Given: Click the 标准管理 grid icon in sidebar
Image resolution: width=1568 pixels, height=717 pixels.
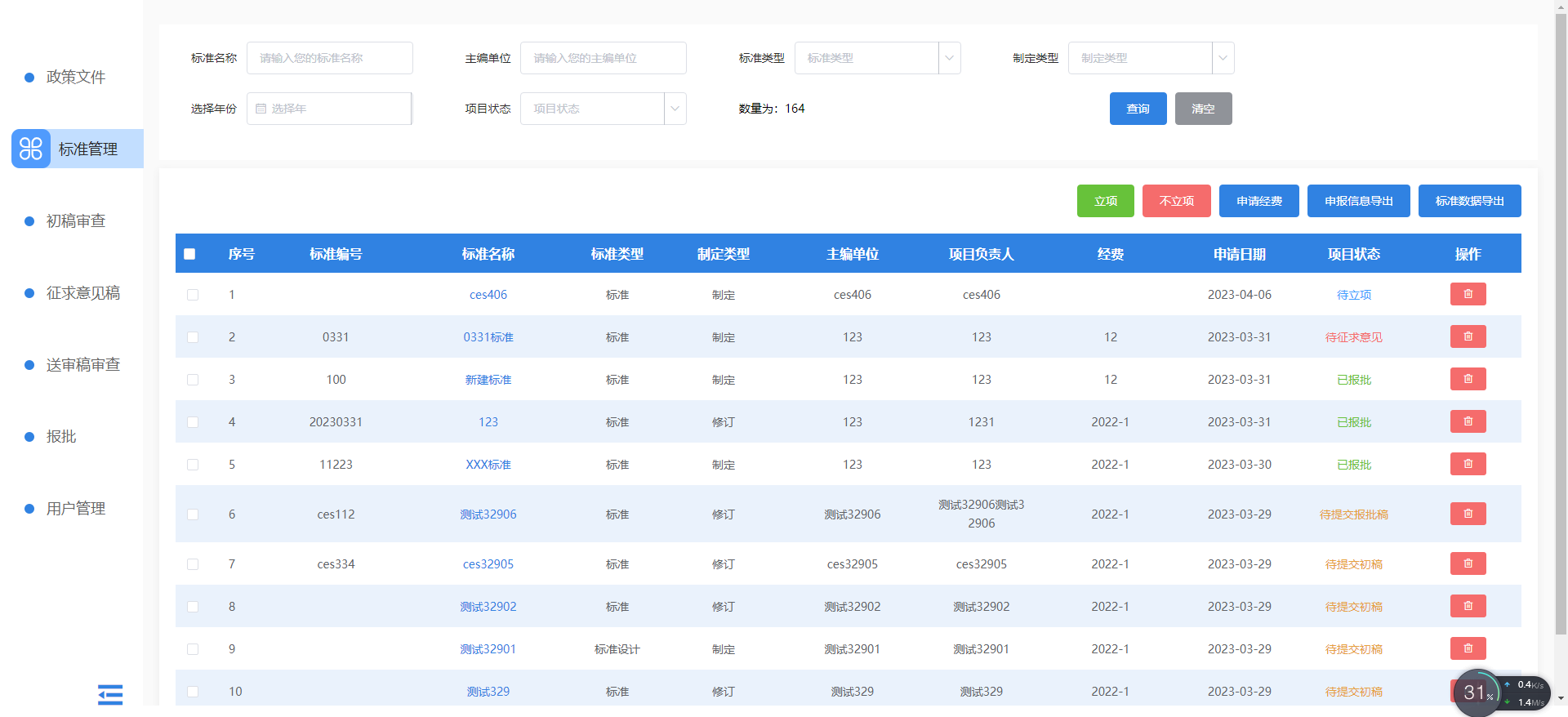Looking at the screenshot, I should pyautogui.click(x=31, y=149).
